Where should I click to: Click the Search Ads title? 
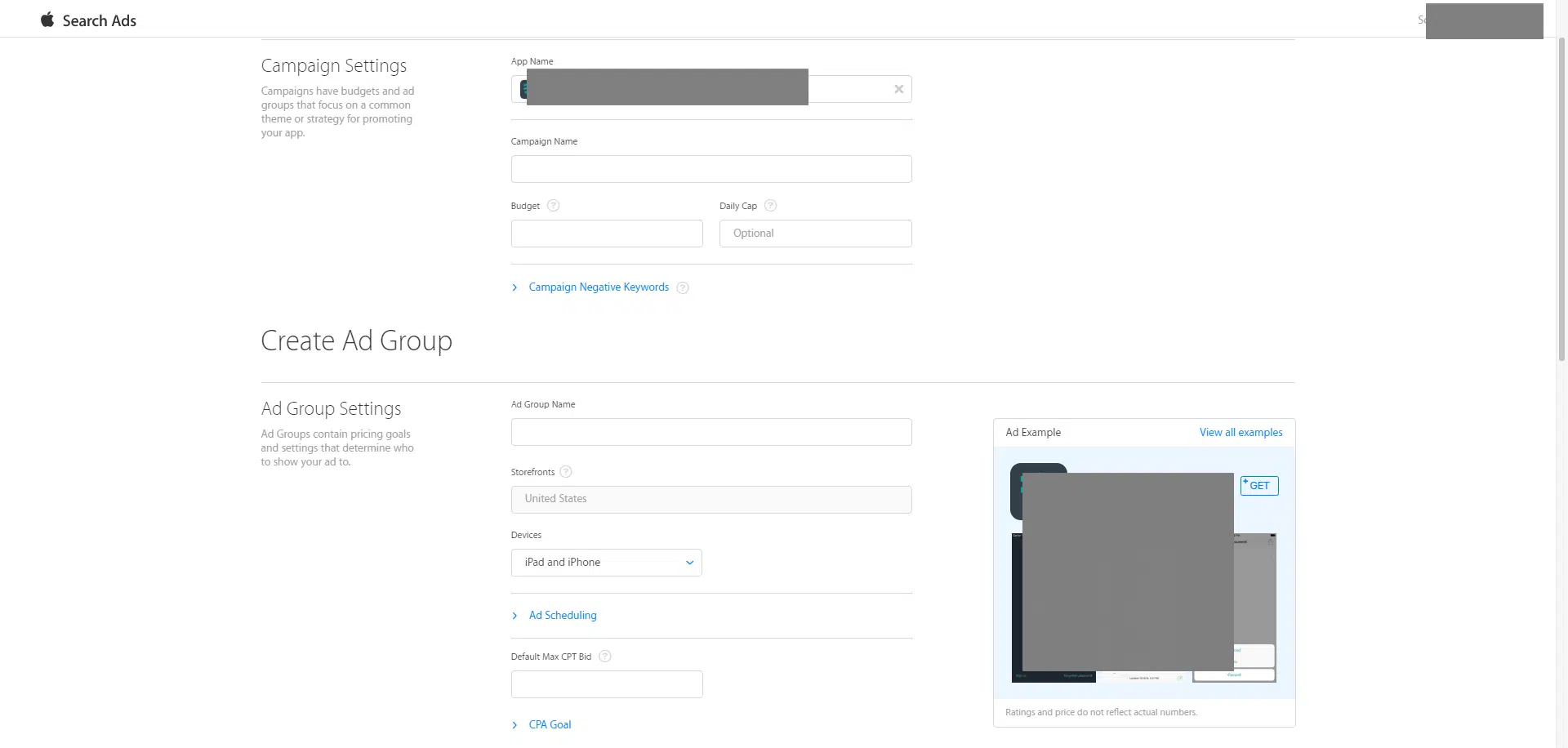[x=99, y=20]
